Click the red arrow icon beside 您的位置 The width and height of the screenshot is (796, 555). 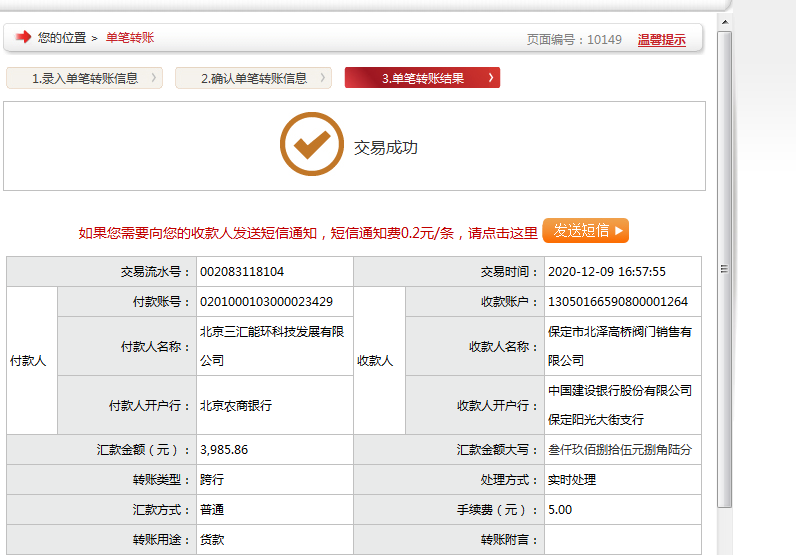(x=23, y=38)
